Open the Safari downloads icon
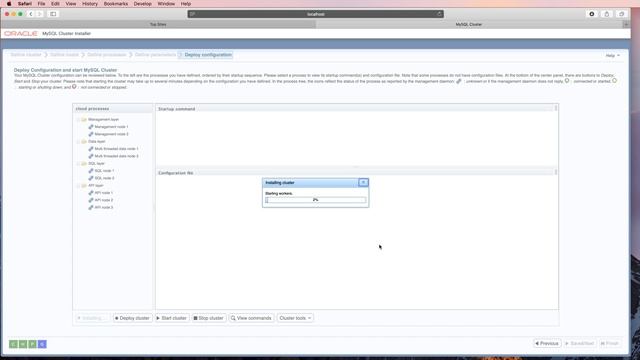This screenshot has width=640, height=360. point(591,14)
